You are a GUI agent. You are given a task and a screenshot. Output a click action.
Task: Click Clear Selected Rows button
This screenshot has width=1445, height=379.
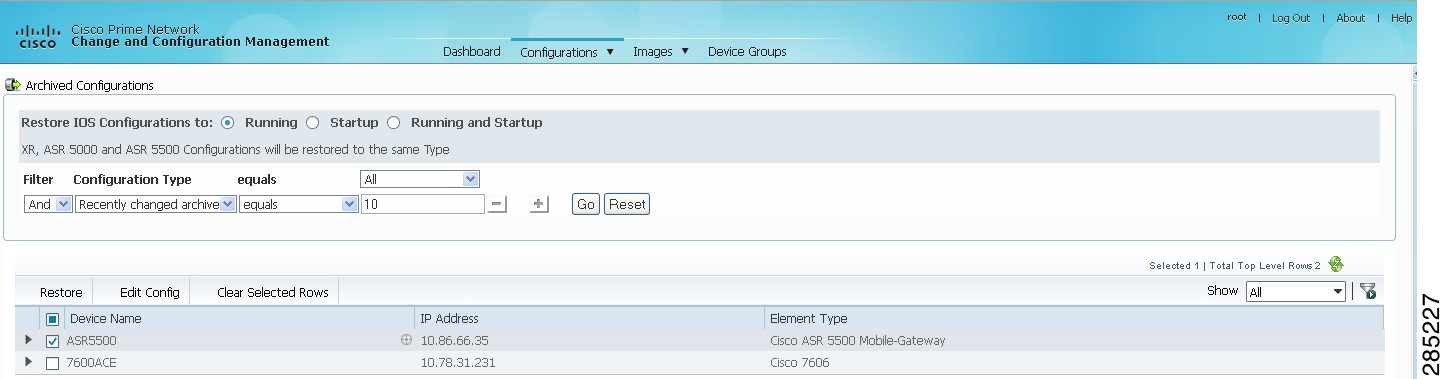pos(273,293)
